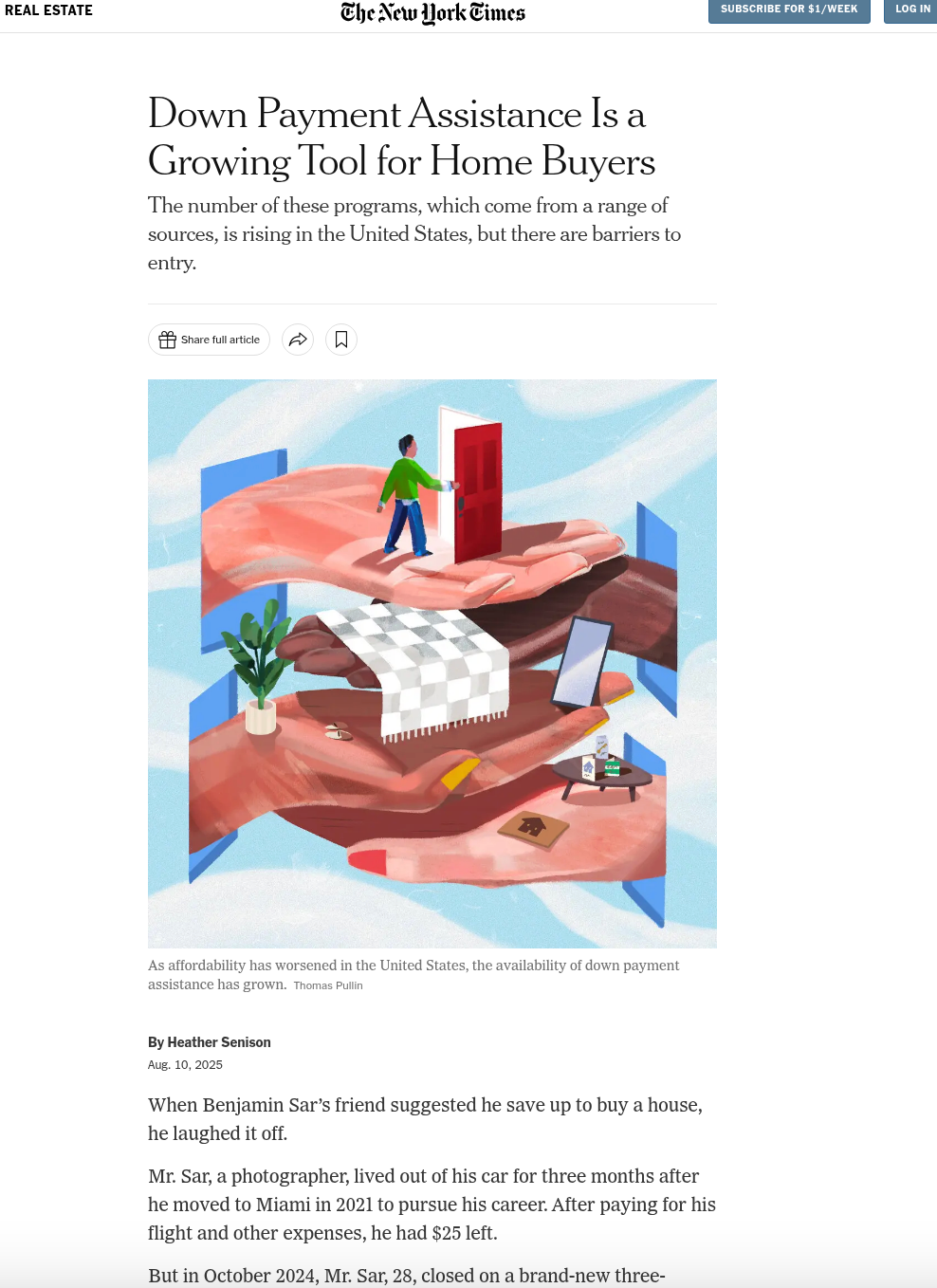937x1288 pixels.
Task: Click the paragraph about Benjamin Sar's friend
Action: pos(425,1119)
